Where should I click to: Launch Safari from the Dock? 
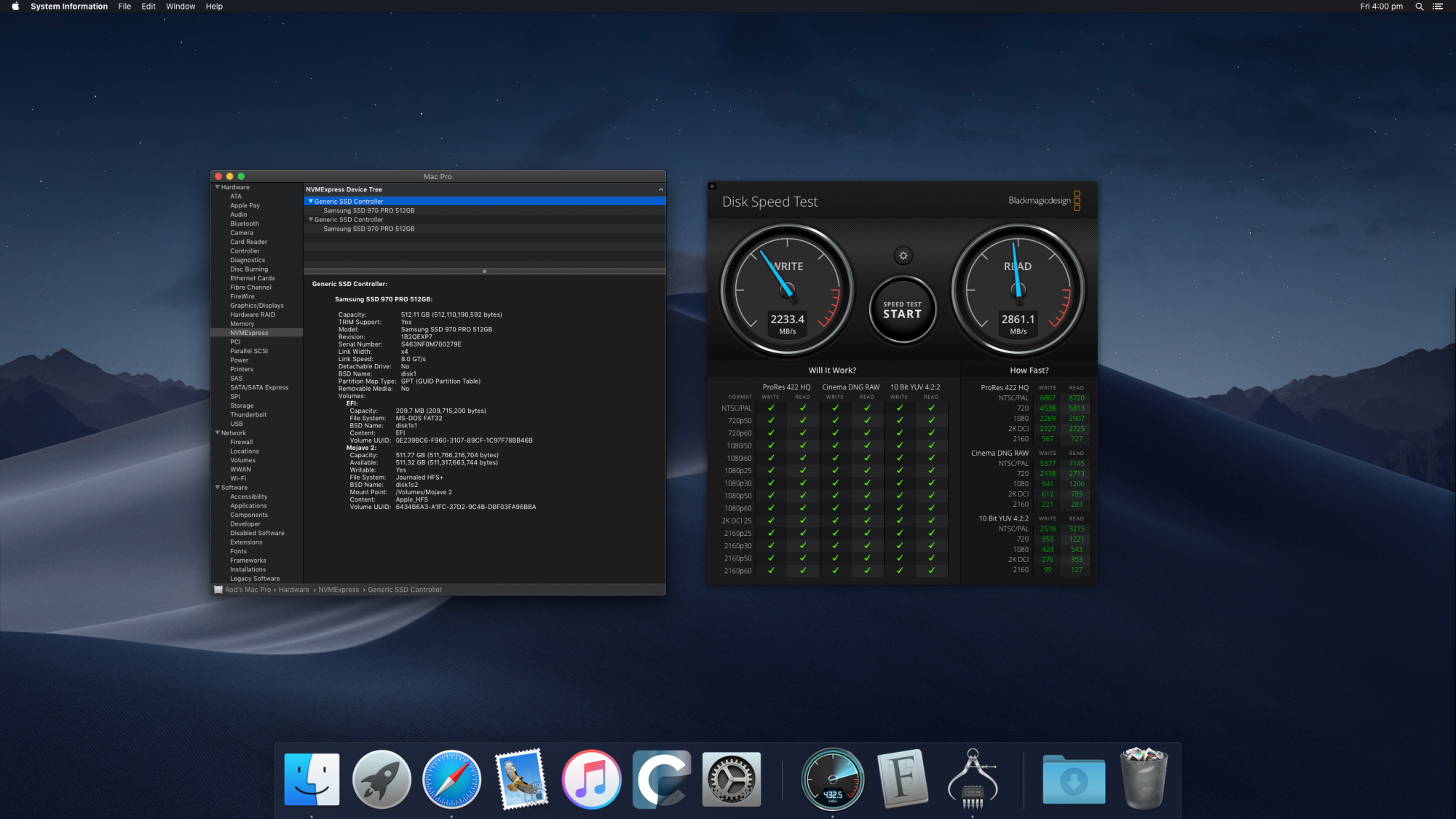click(451, 780)
